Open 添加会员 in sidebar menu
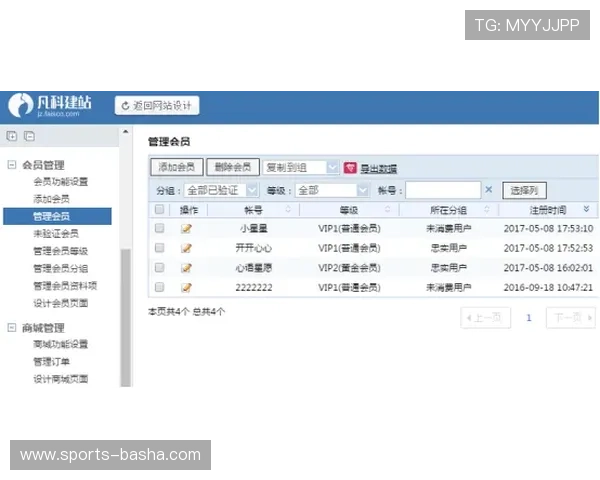The image size is (600, 480). tap(51, 199)
